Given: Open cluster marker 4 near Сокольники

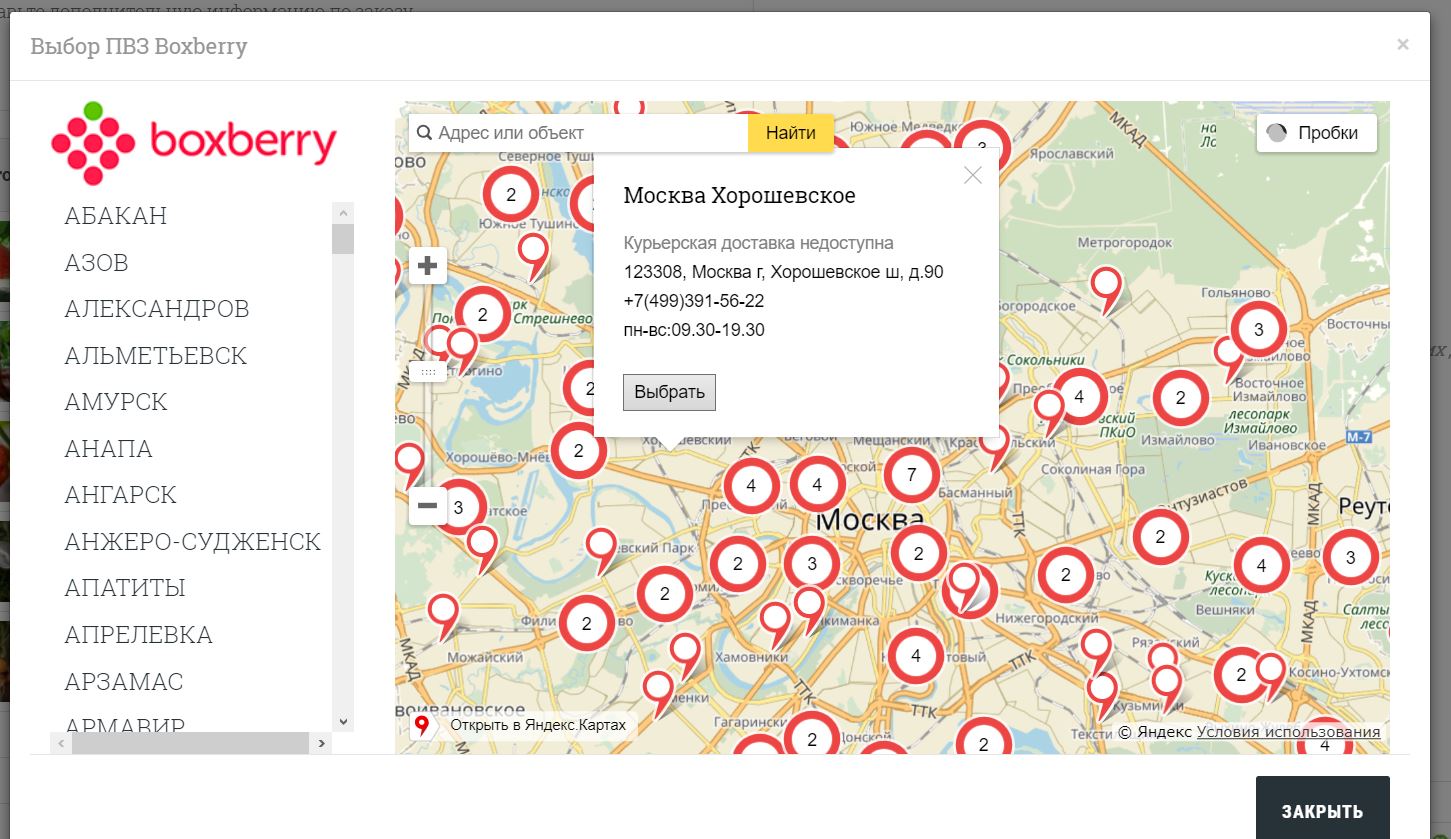Looking at the screenshot, I should pos(1078,396).
